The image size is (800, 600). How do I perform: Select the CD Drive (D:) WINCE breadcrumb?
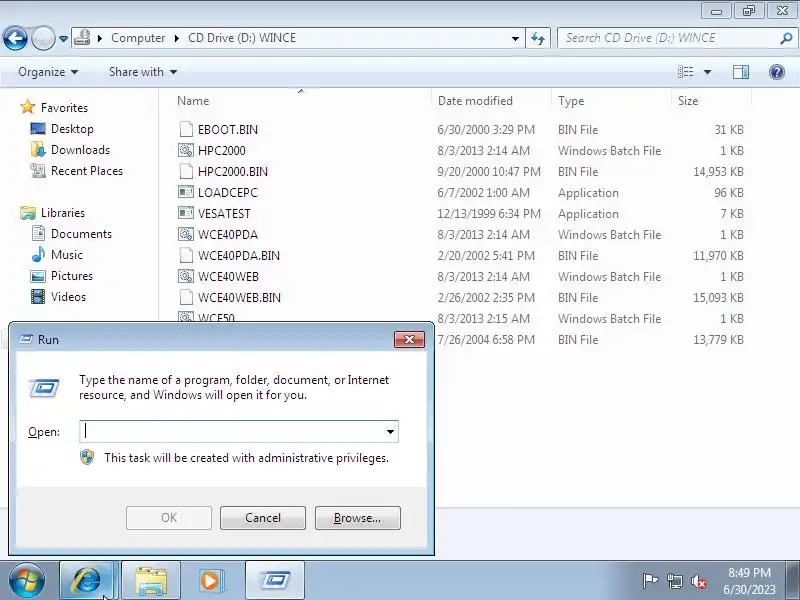click(242, 38)
